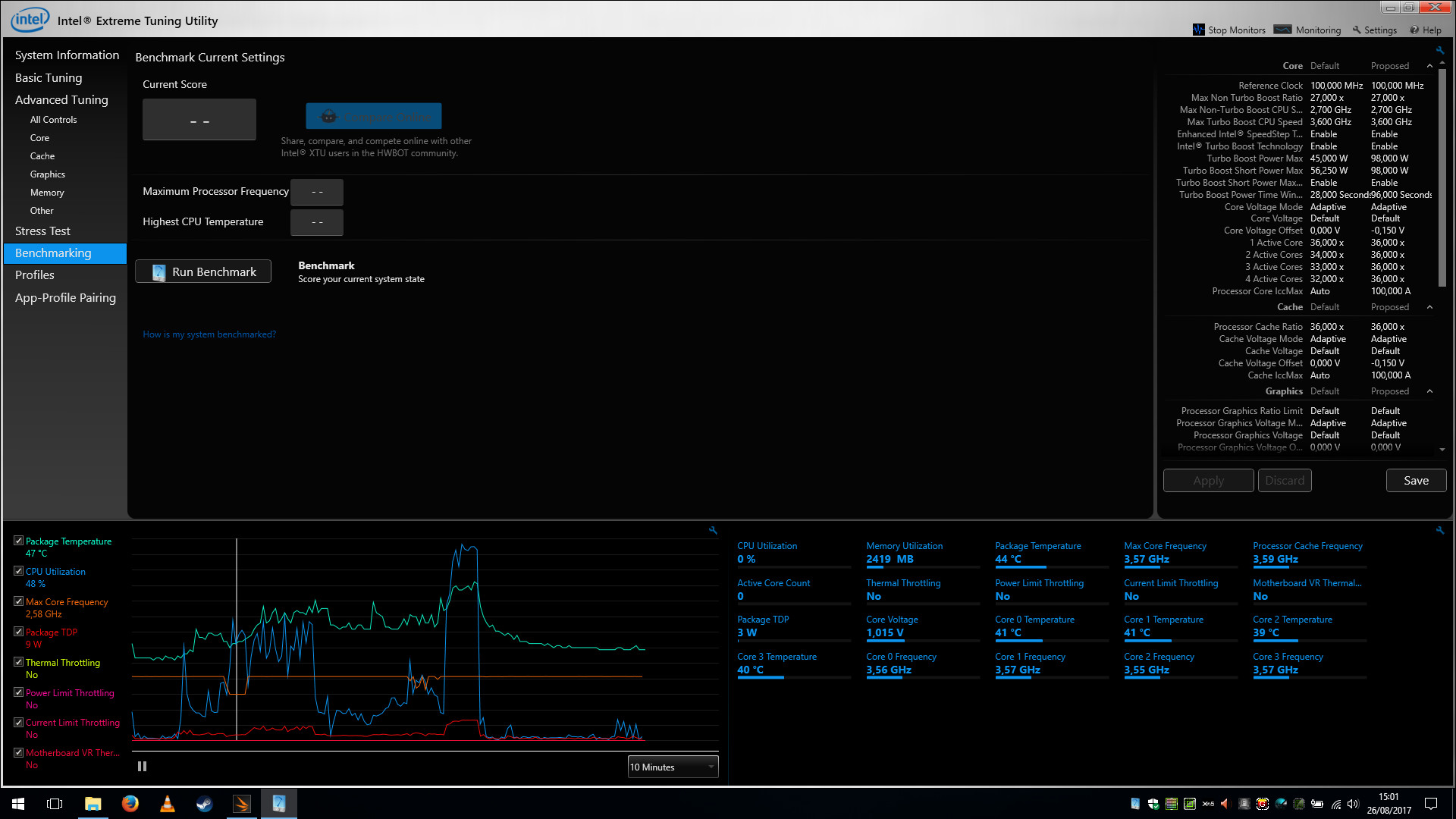Open the Action Center notifications icon
This screenshot has height=819, width=1456.
pos(1431,804)
